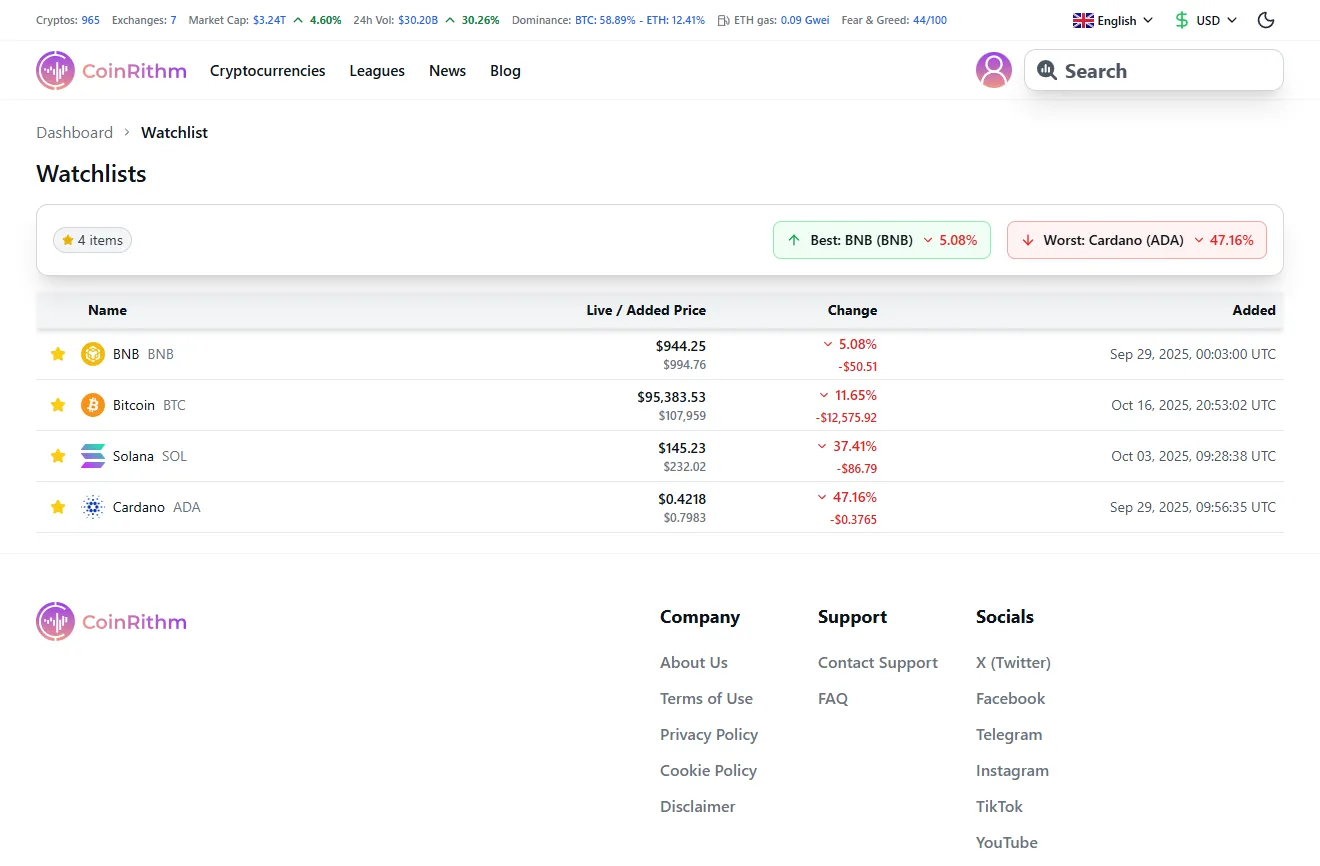The width and height of the screenshot is (1320, 866).
Task: Click the user profile avatar
Action: [x=994, y=70]
